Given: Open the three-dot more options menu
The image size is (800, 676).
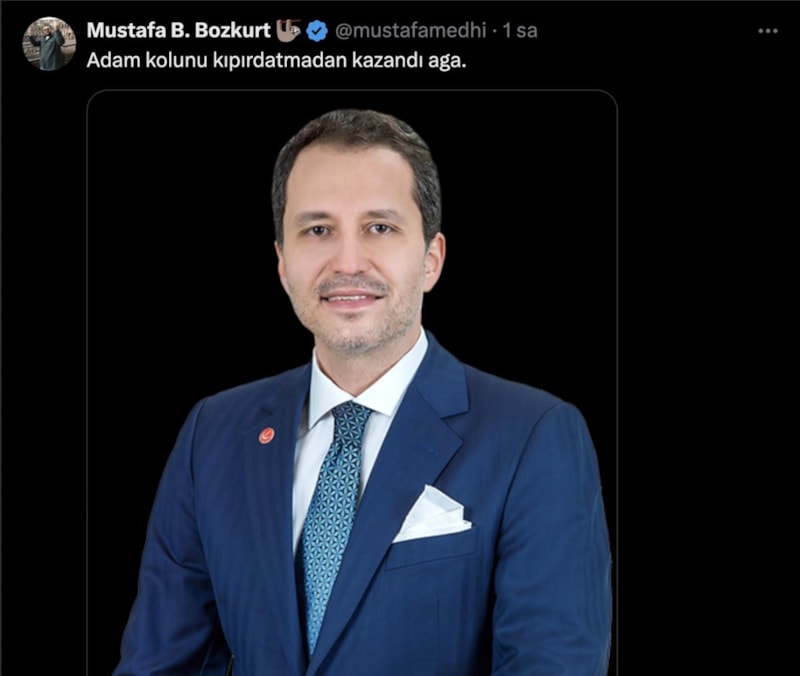Looking at the screenshot, I should pyautogui.click(x=768, y=31).
